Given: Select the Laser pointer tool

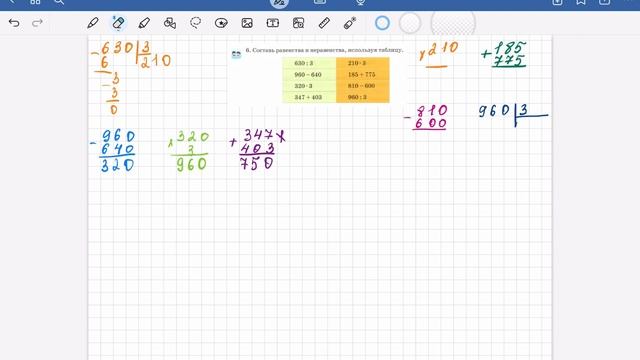Looking at the screenshot, I should coord(350,23).
